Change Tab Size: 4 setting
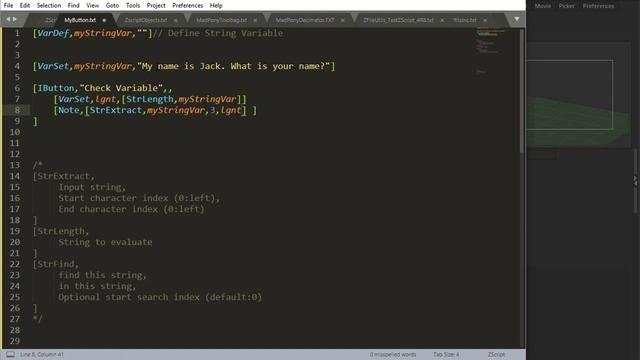This screenshot has width=640, height=360. point(446,354)
